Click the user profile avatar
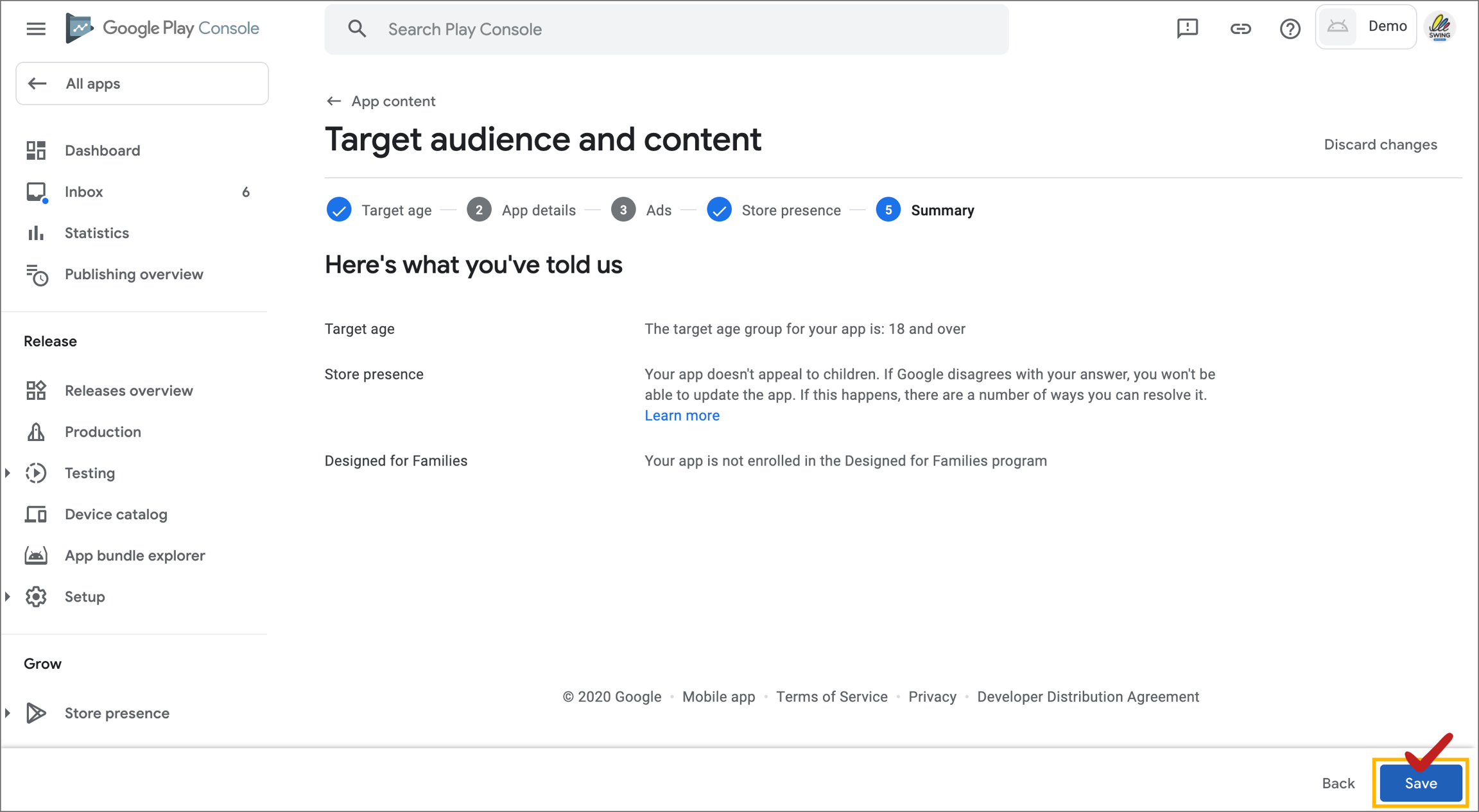1479x812 pixels. 1440,27
